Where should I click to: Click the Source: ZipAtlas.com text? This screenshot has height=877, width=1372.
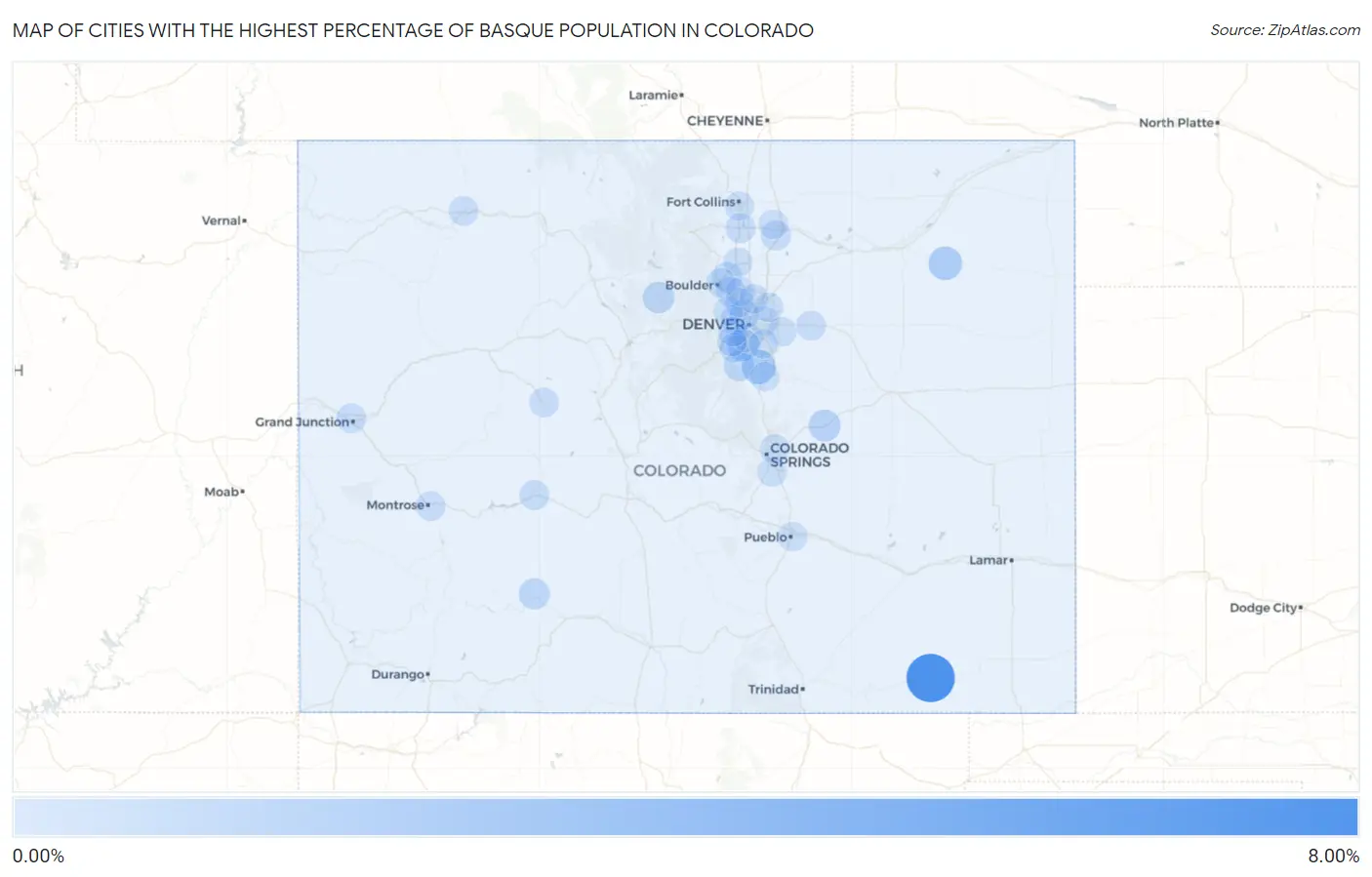[x=1285, y=30]
